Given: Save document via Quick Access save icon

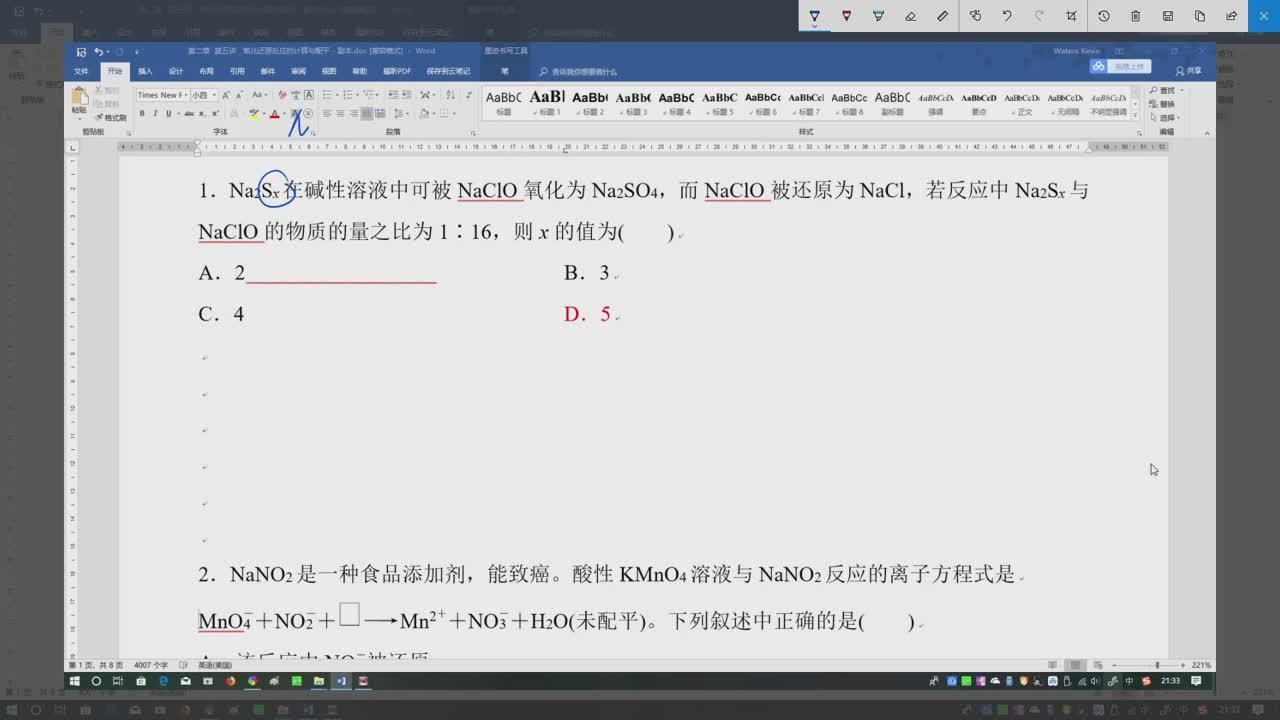Looking at the screenshot, I should (82, 51).
